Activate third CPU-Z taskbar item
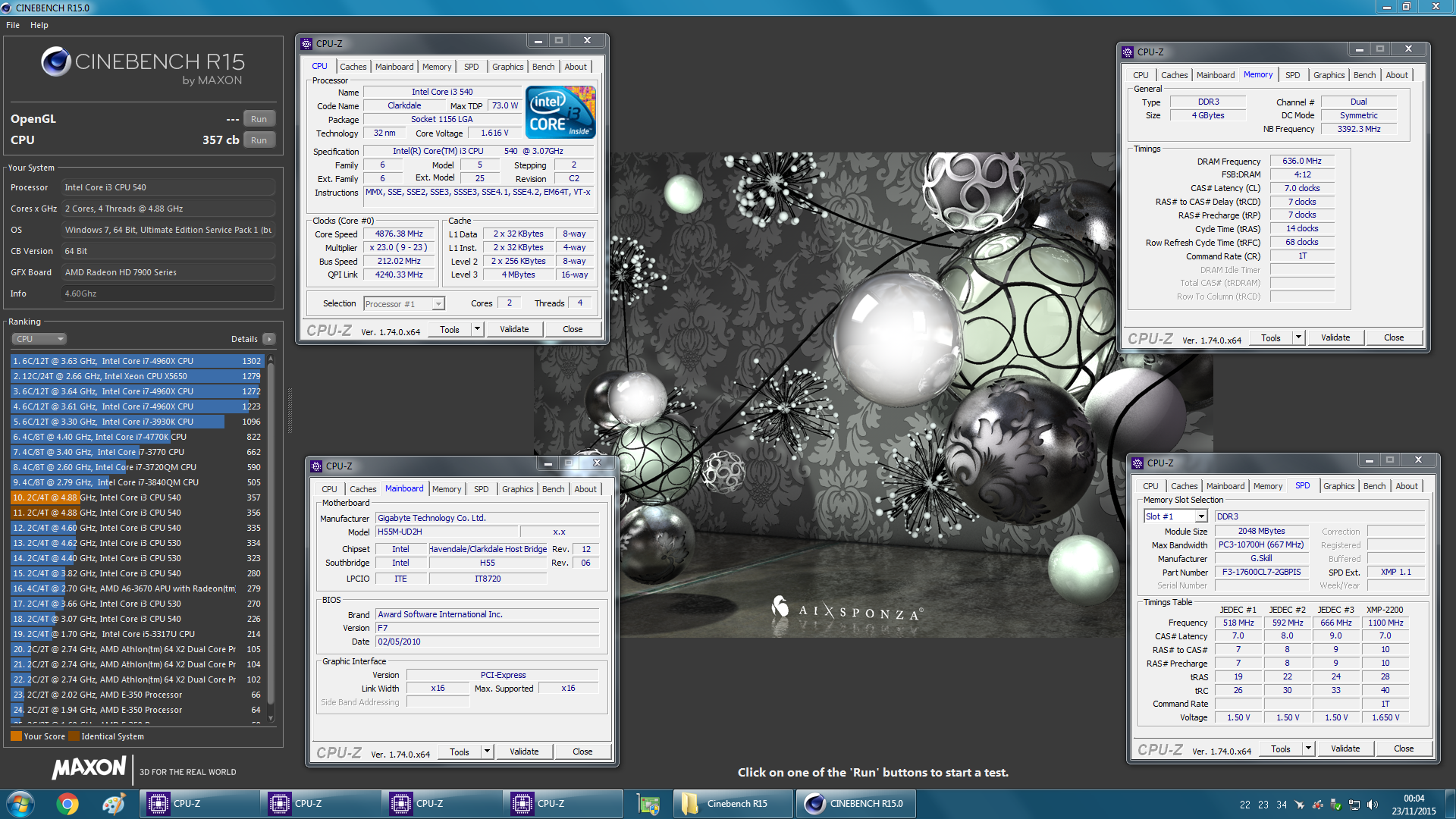1456x819 pixels. pyautogui.click(x=442, y=804)
